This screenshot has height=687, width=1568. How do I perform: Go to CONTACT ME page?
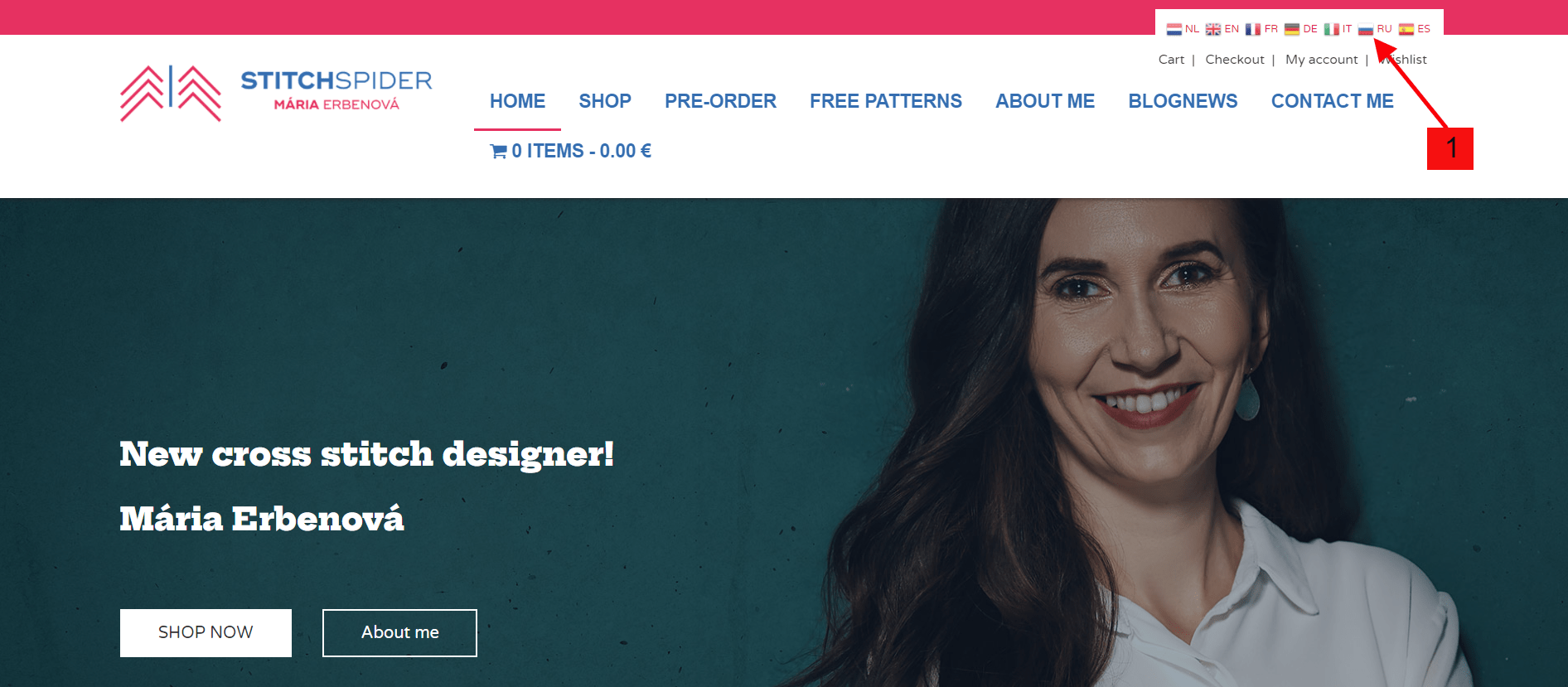point(1333,101)
